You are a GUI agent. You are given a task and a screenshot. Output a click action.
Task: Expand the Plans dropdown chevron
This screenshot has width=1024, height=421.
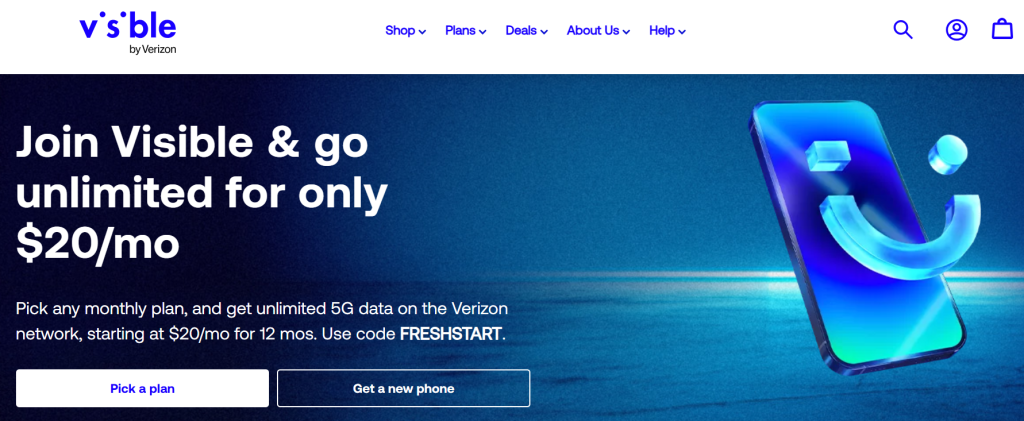click(x=483, y=31)
